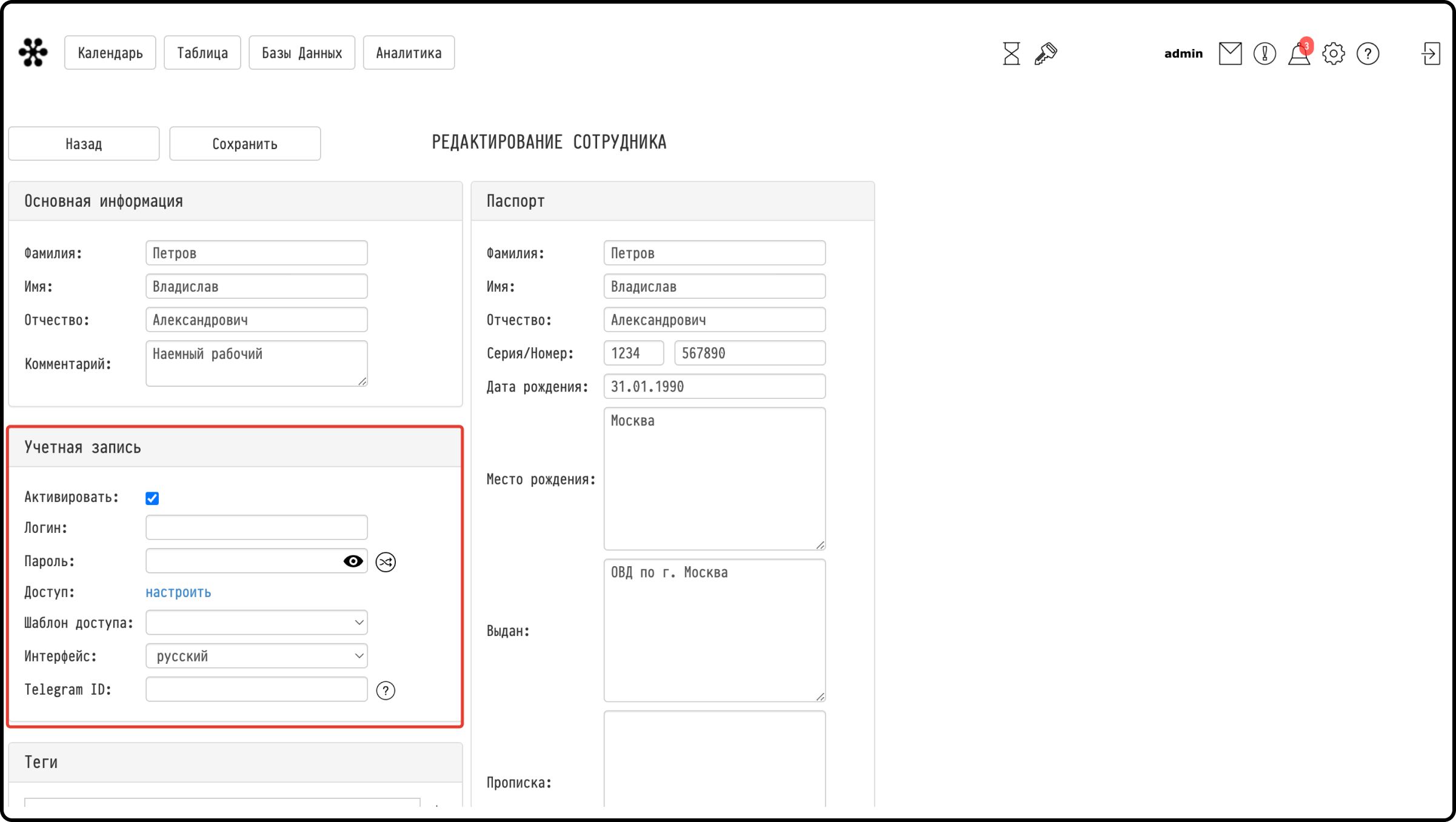Open the mail envelope icon
Screen dimensions: 1456x822
point(1230,53)
